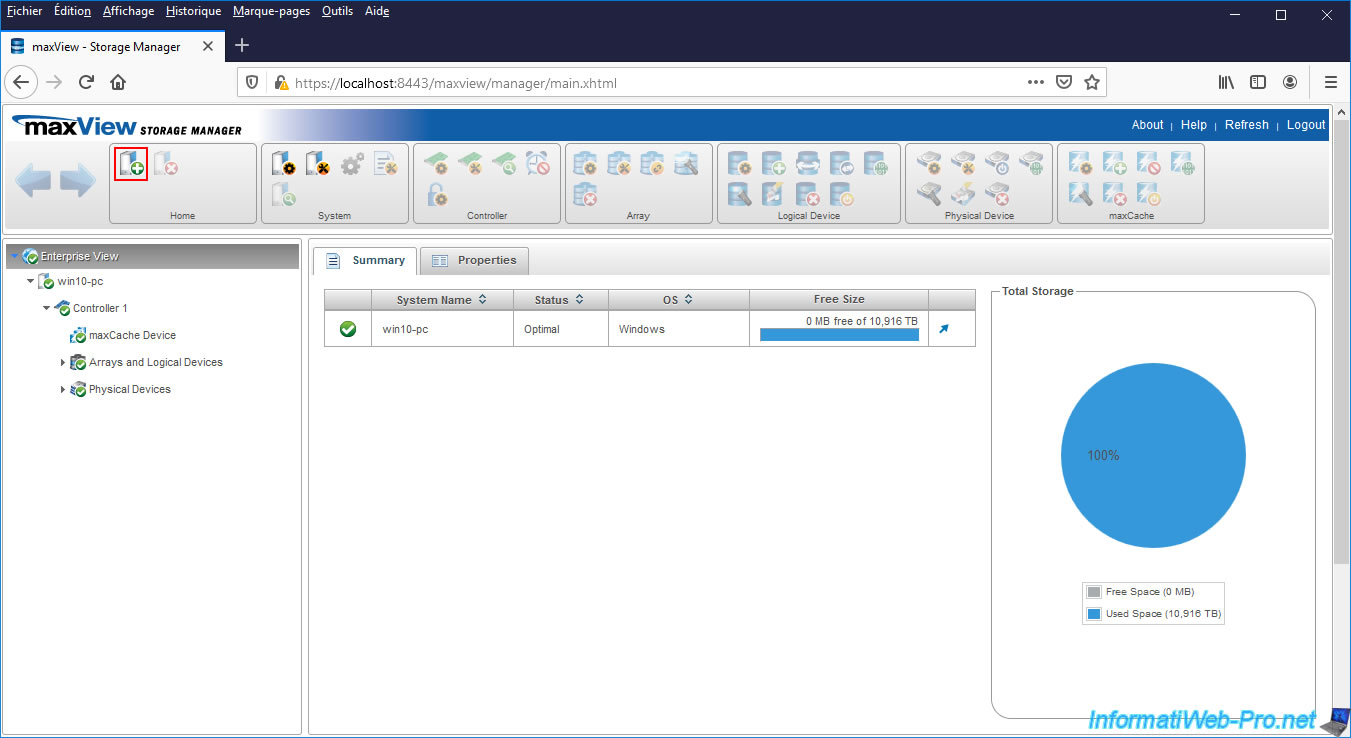Click the Logout link
Image resolution: width=1351 pixels, height=738 pixels.
coord(1305,125)
